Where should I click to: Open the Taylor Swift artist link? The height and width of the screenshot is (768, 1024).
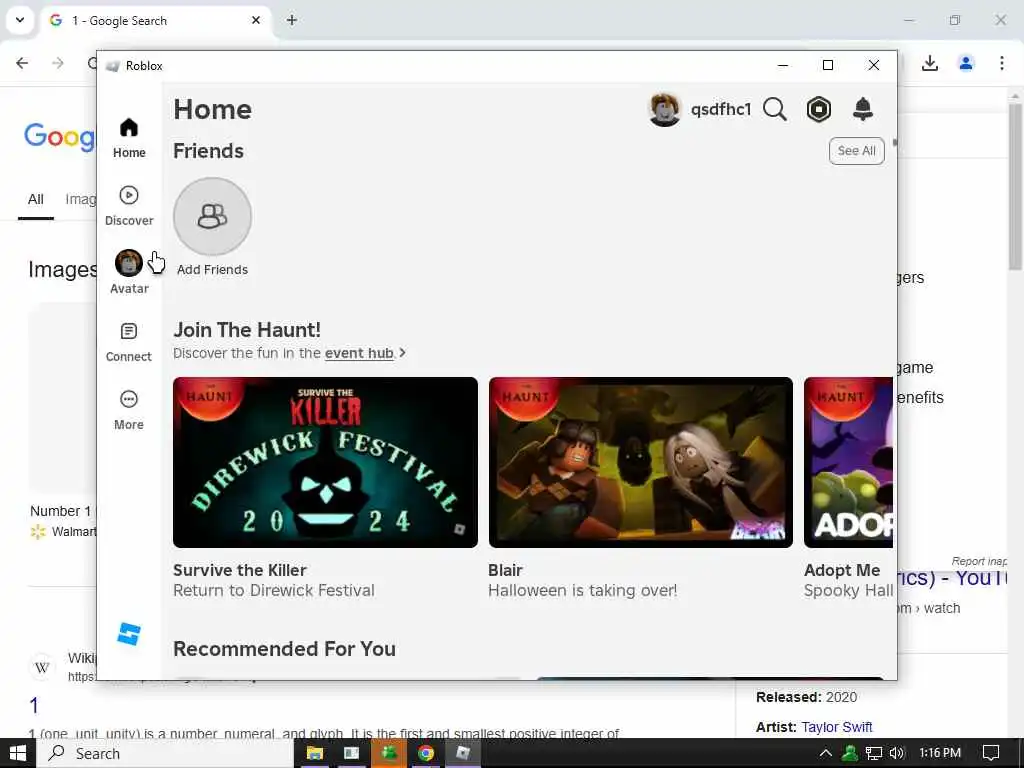point(837,727)
